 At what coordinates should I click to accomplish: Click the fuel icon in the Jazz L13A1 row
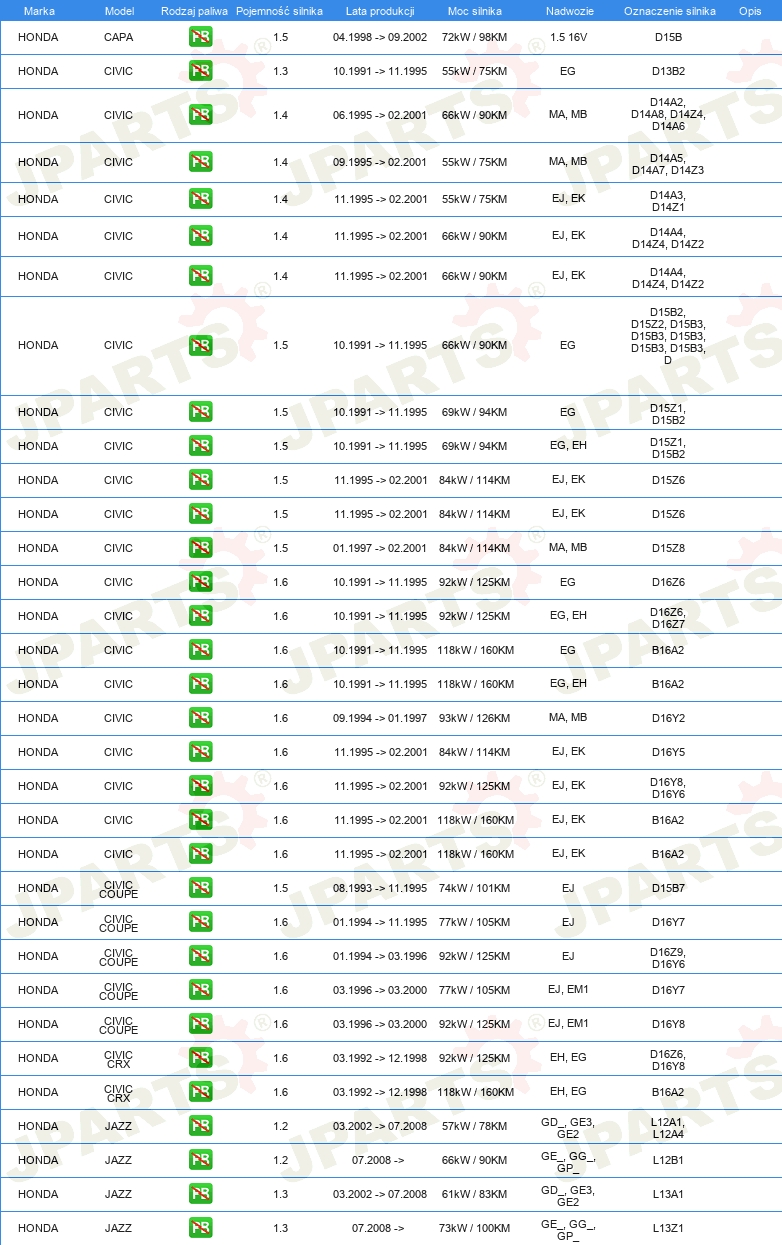(200, 1194)
